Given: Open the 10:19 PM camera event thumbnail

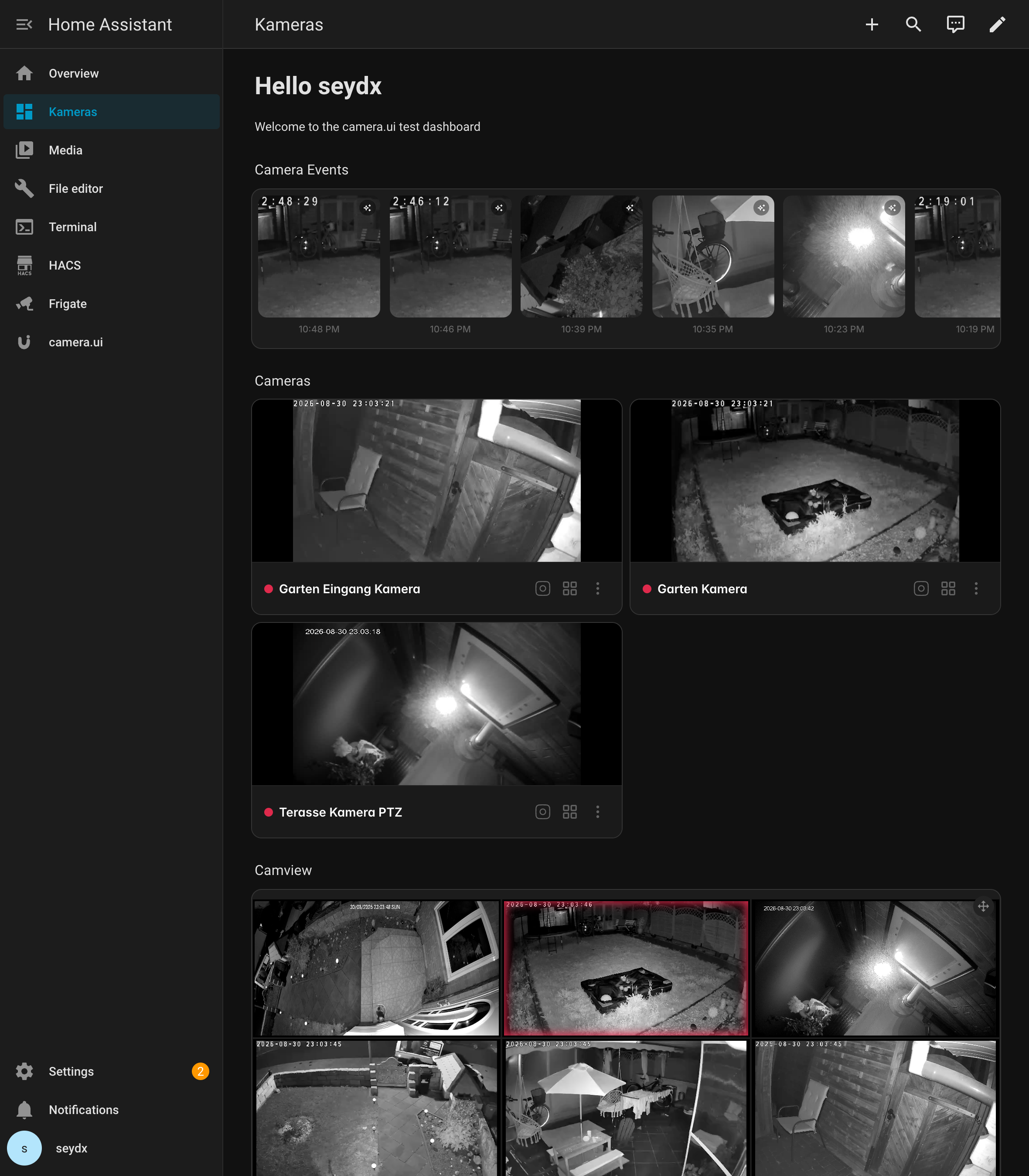Looking at the screenshot, I should coord(957,257).
